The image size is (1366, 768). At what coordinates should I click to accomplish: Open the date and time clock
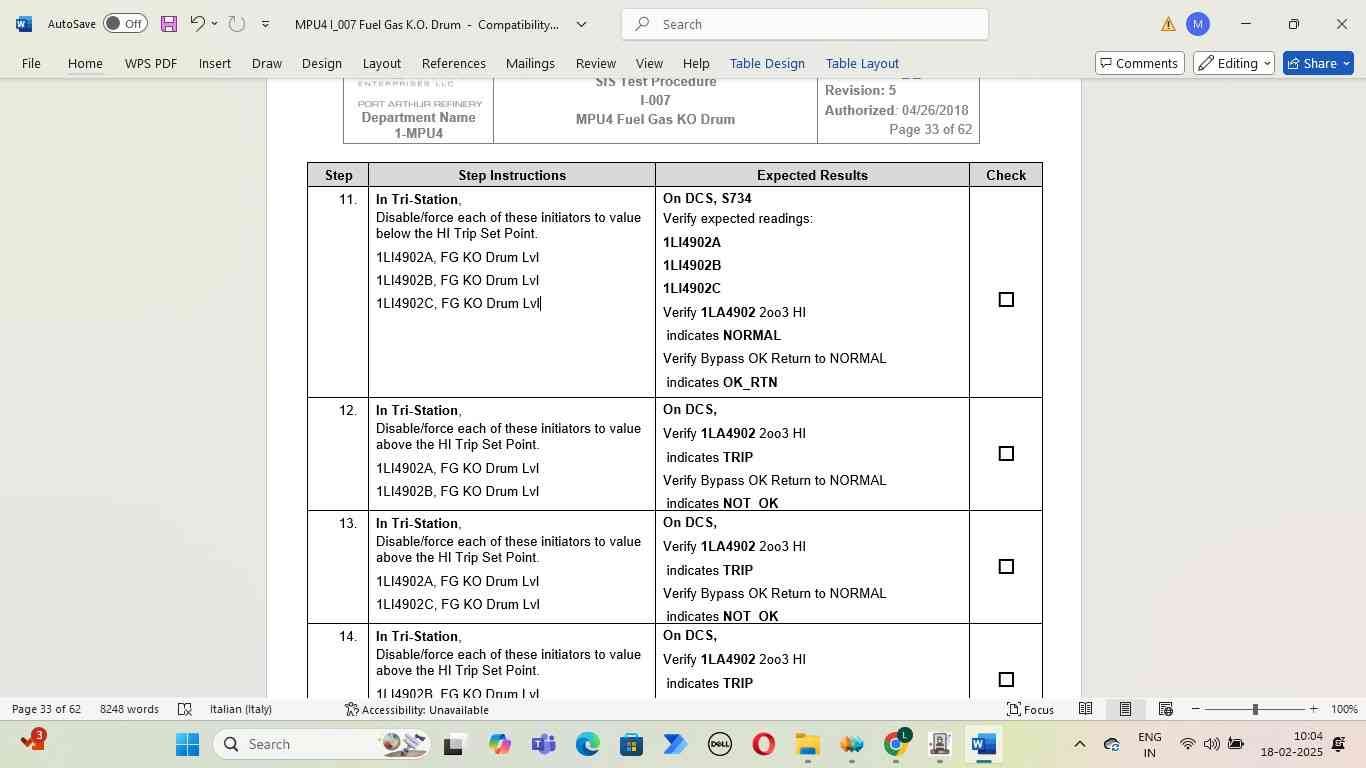pos(1291,744)
